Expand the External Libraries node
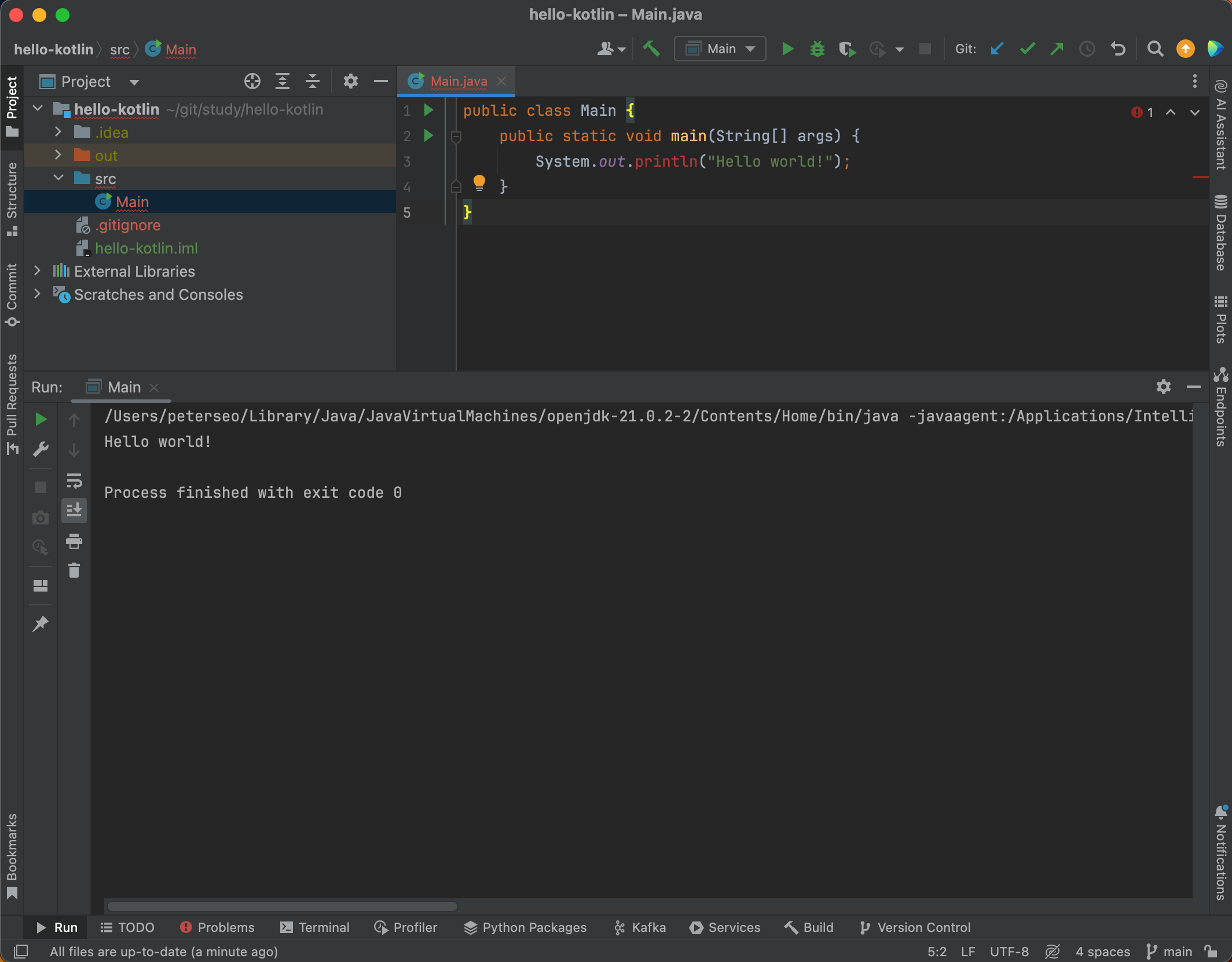 pos(37,271)
